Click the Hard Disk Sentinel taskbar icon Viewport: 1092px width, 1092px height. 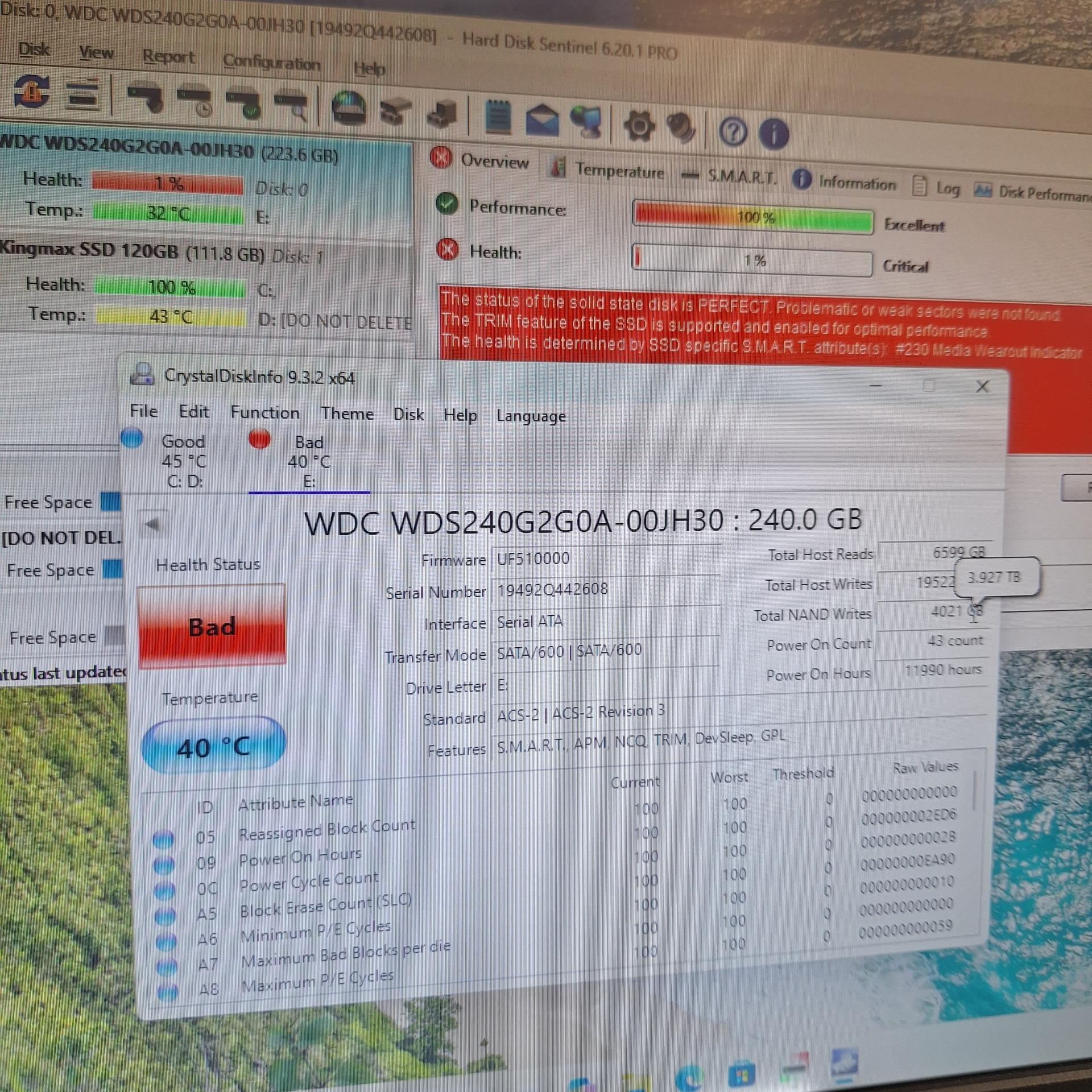click(x=794, y=1068)
